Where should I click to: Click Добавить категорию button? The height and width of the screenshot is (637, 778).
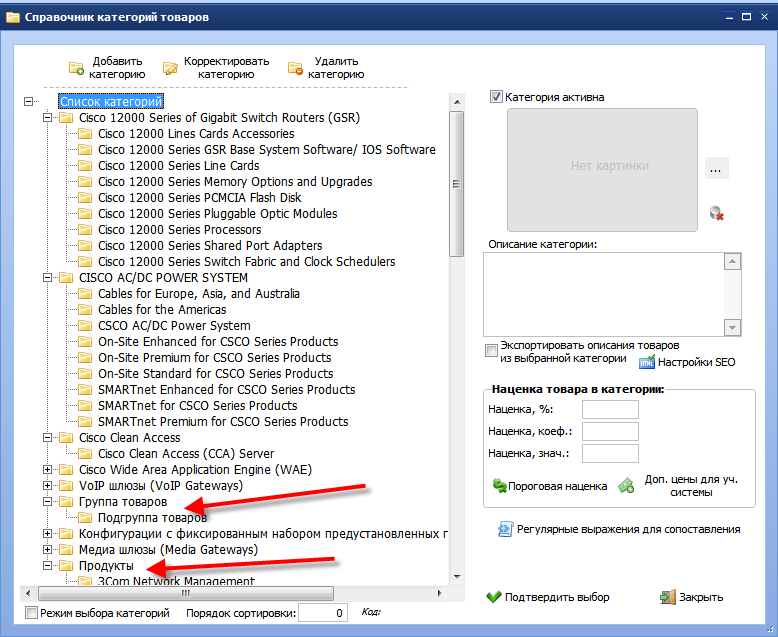[x=107, y=68]
